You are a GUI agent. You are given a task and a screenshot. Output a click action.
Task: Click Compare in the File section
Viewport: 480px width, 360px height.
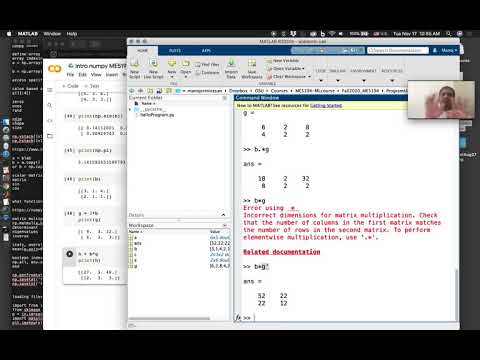pos(207,72)
